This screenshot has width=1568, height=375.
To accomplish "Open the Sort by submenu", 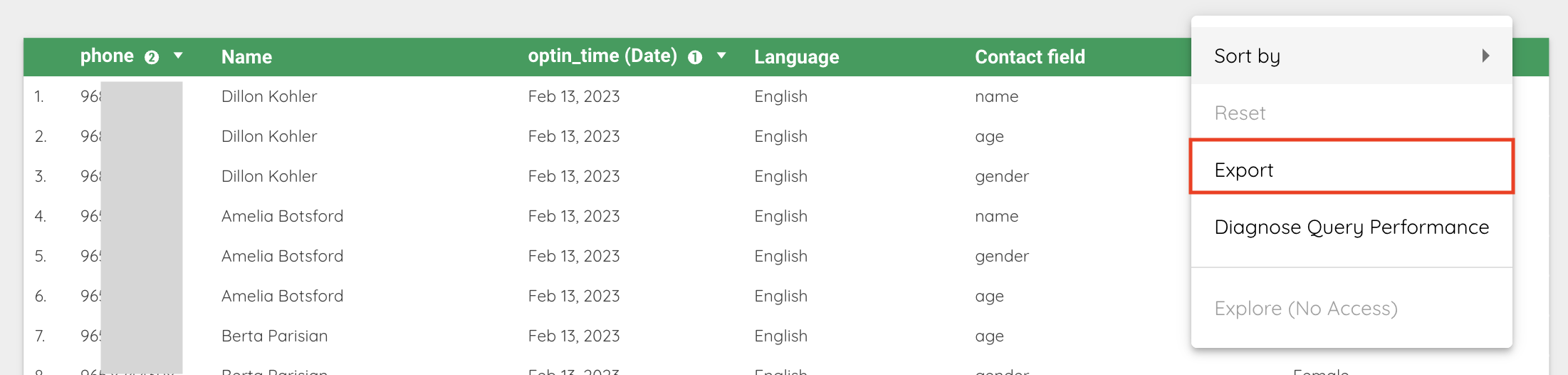I will pos(1352,56).
